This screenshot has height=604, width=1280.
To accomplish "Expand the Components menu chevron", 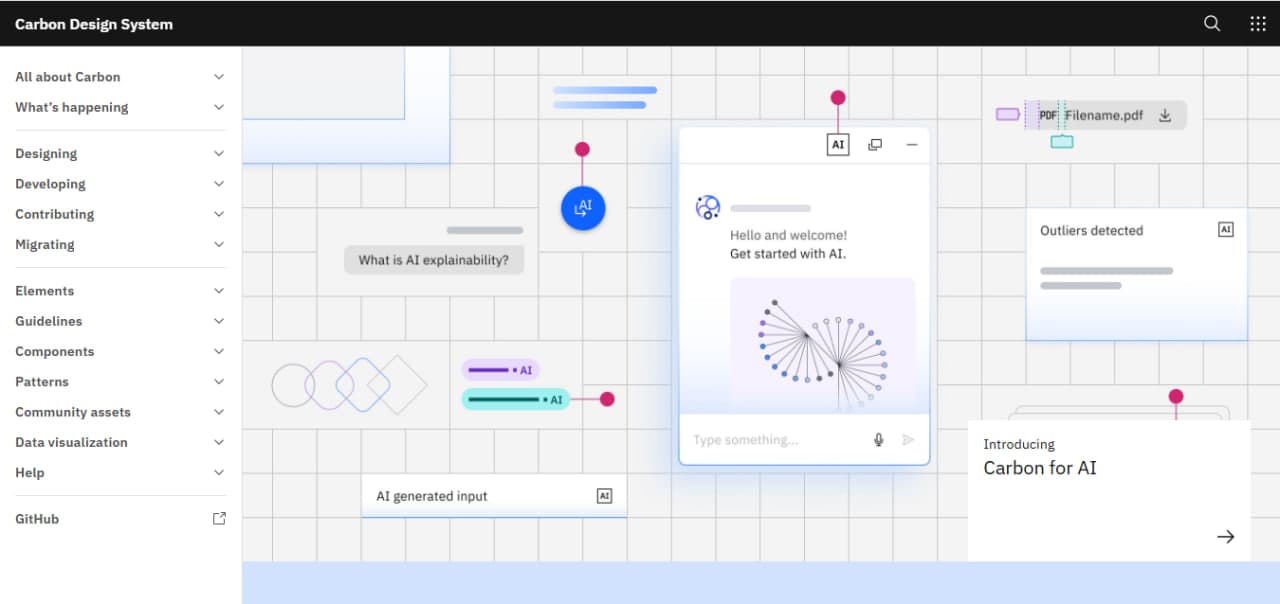I will pos(219,351).
